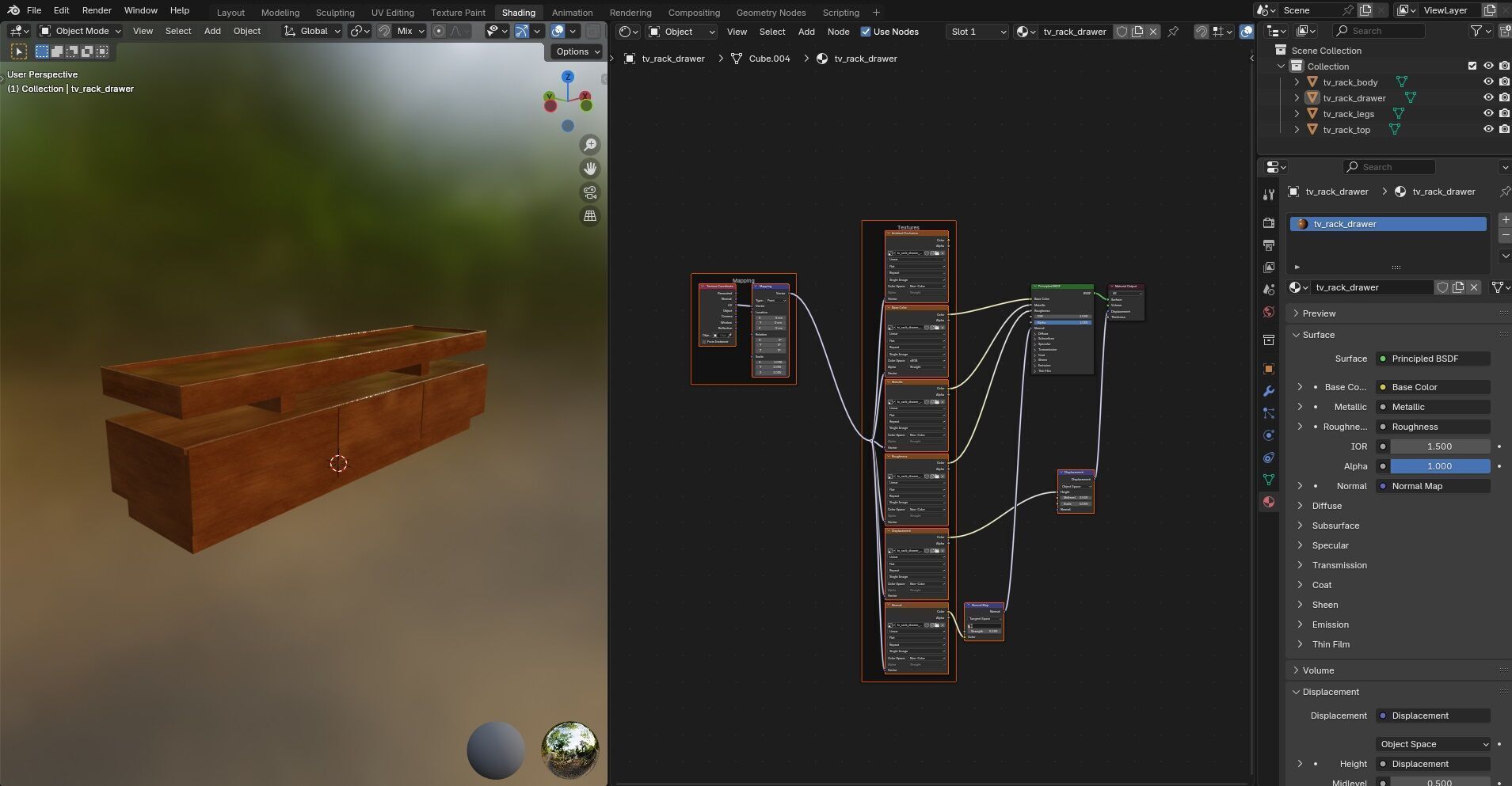Viewport: 1512px width, 786px height.
Task: Open the Object Data properties tab
Action: (1269, 480)
